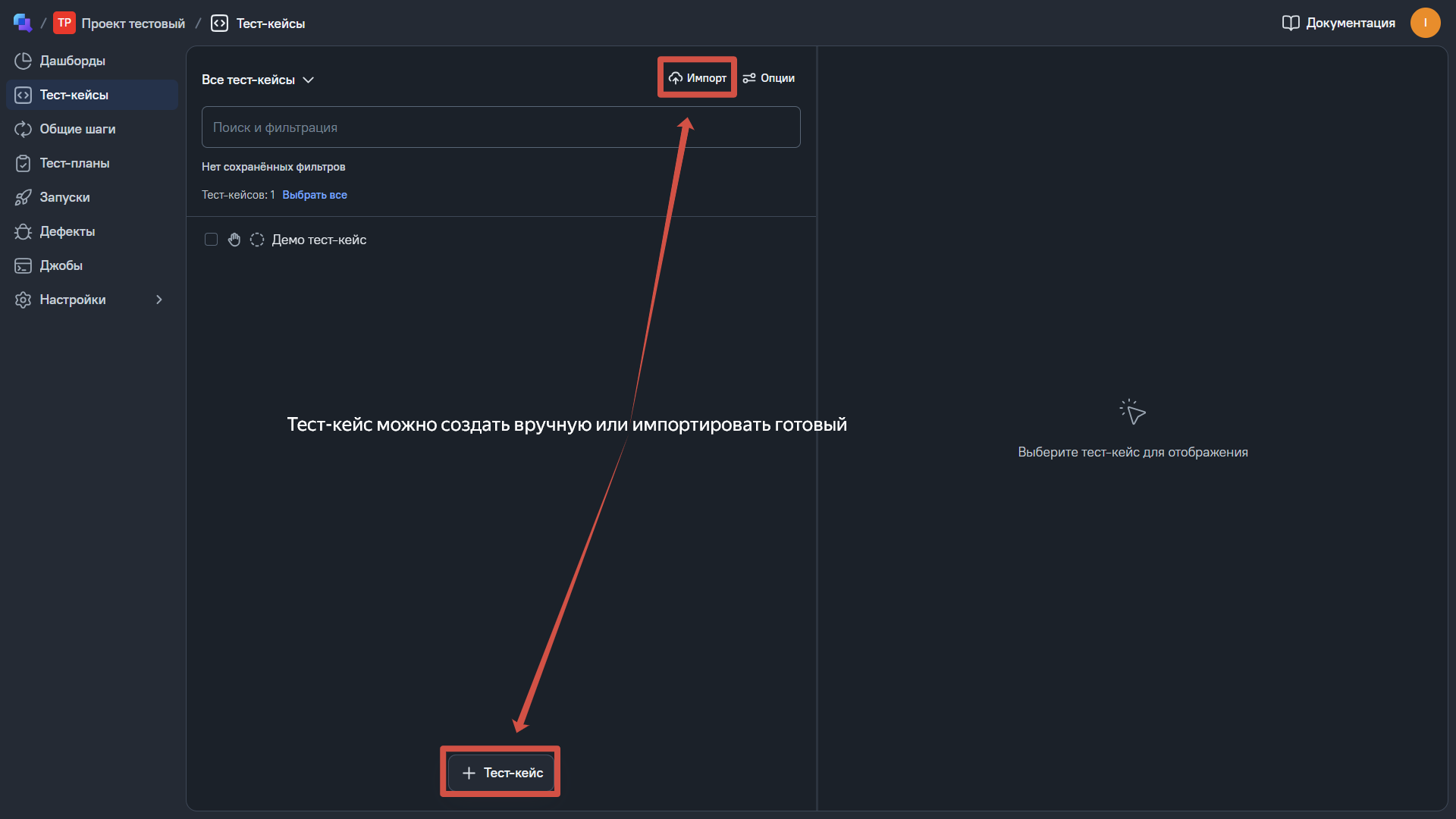Click the Dashboards pie chart icon

[x=23, y=61]
